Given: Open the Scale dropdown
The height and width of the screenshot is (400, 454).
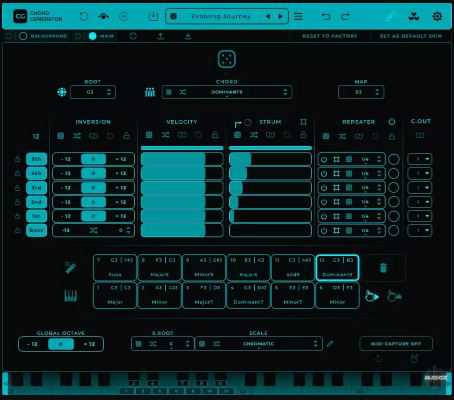Looking at the screenshot, I should (x=258, y=344).
